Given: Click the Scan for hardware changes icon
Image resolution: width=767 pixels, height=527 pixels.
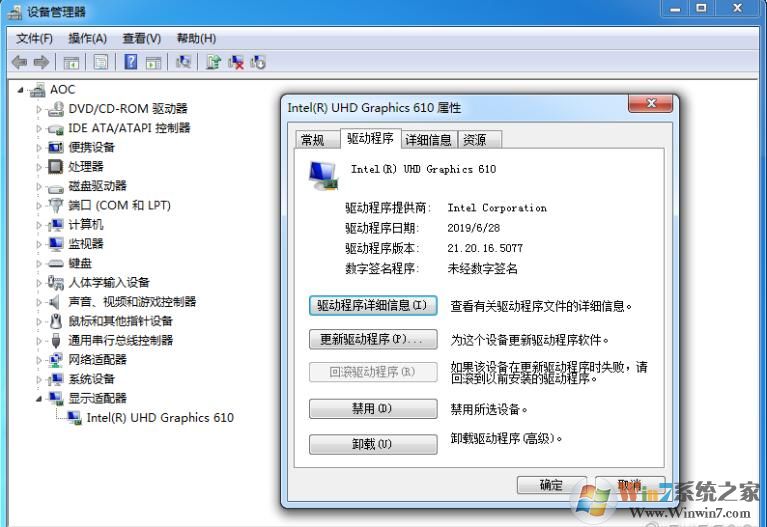Looking at the screenshot, I should coord(183,62).
